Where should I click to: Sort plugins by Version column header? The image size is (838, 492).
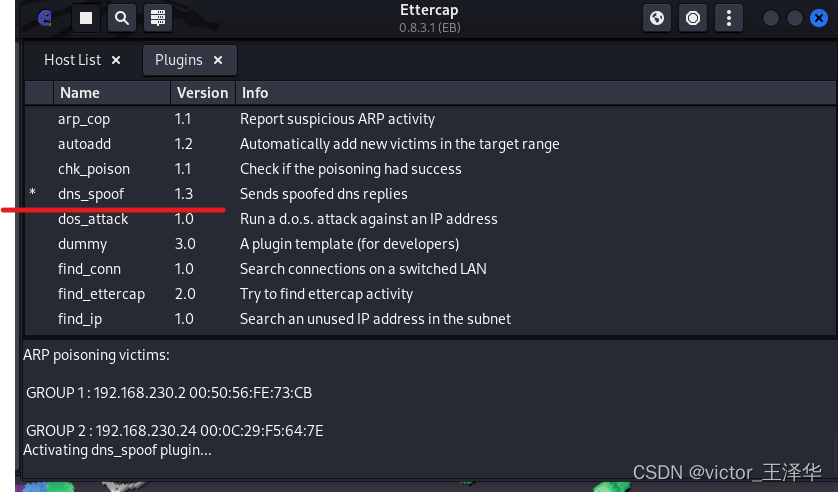point(202,93)
